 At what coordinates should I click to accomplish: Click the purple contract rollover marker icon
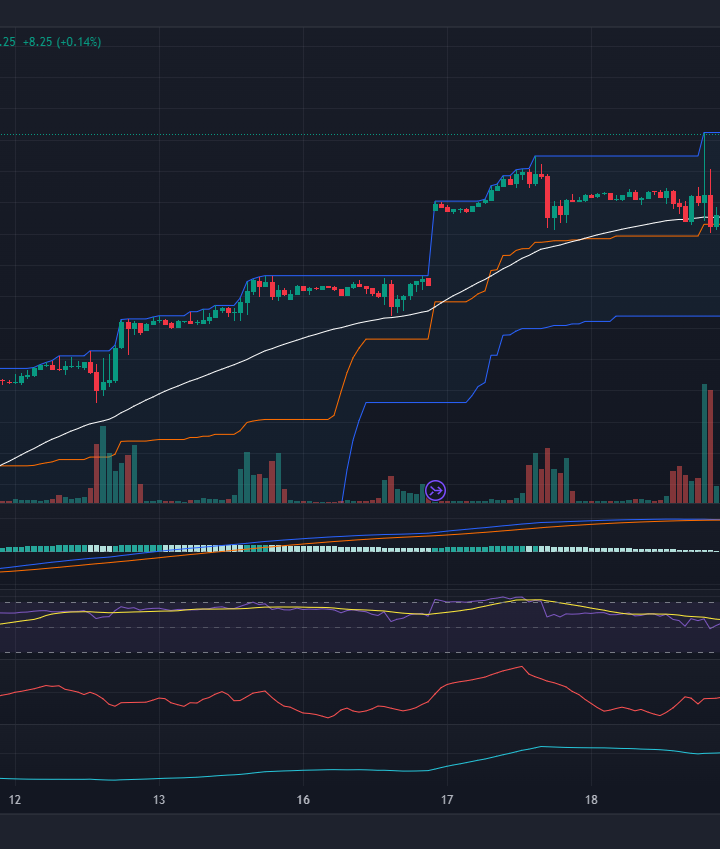coord(435,491)
